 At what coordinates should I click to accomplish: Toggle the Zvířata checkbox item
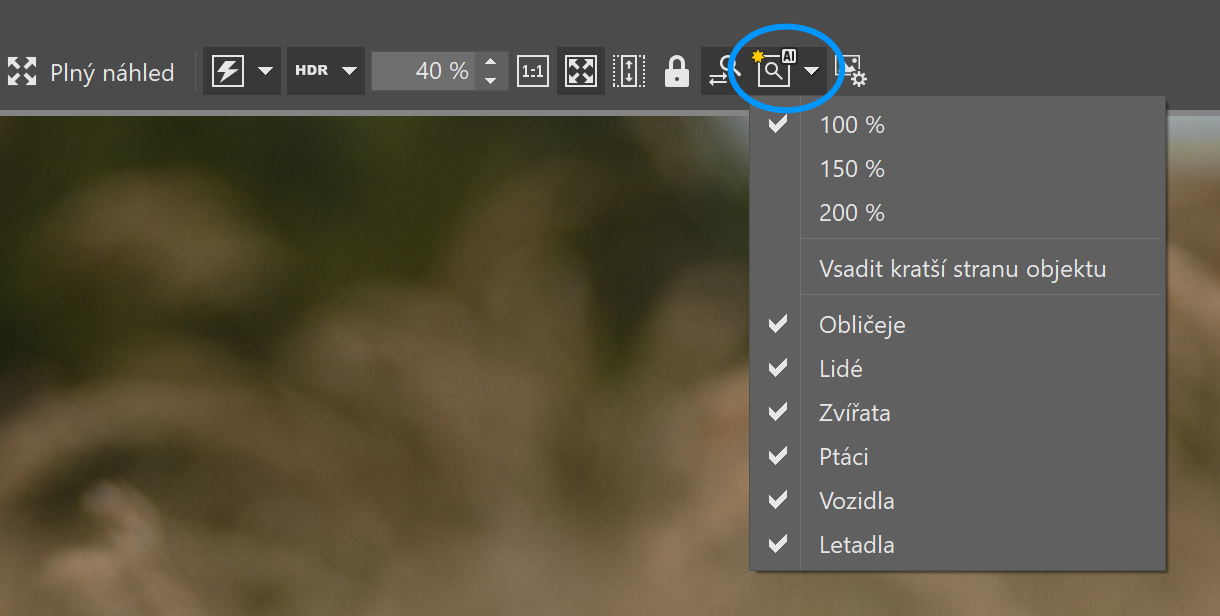pos(854,413)
